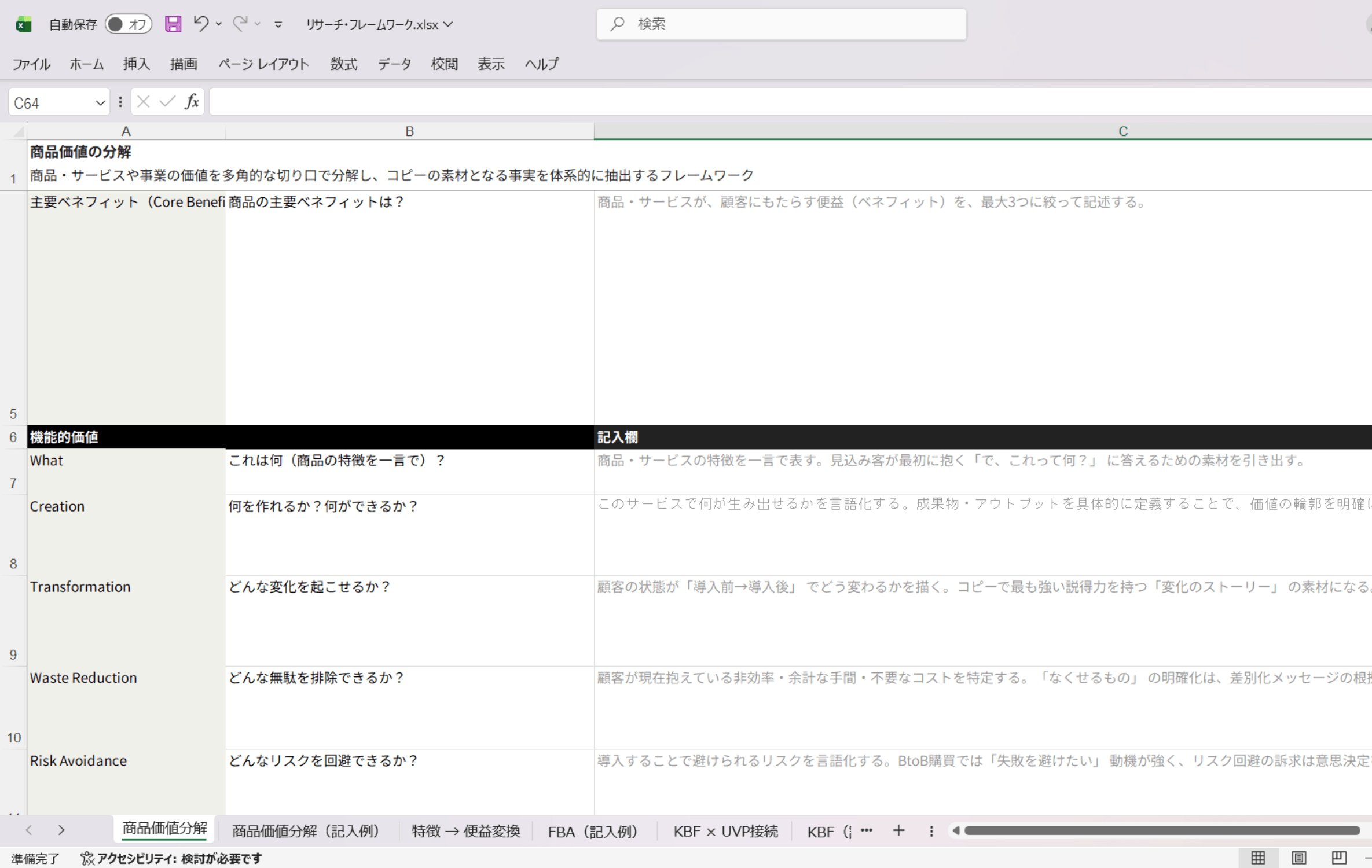The width and height of the screenshot is (1372, 868).
Task: Open the ヘルプ tab
Action: (x=542, y=64)
